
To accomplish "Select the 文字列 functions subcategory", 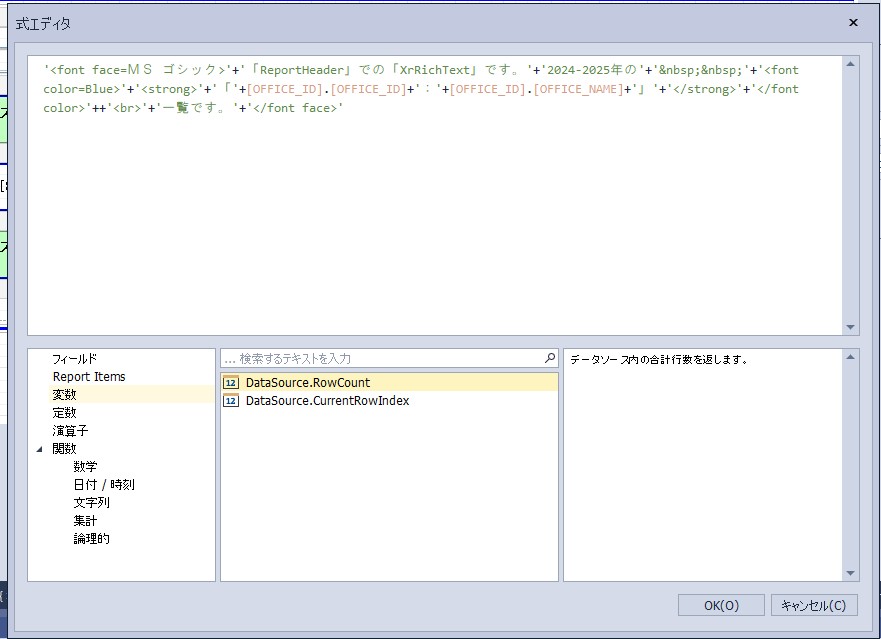I will [x=91, y=503].
